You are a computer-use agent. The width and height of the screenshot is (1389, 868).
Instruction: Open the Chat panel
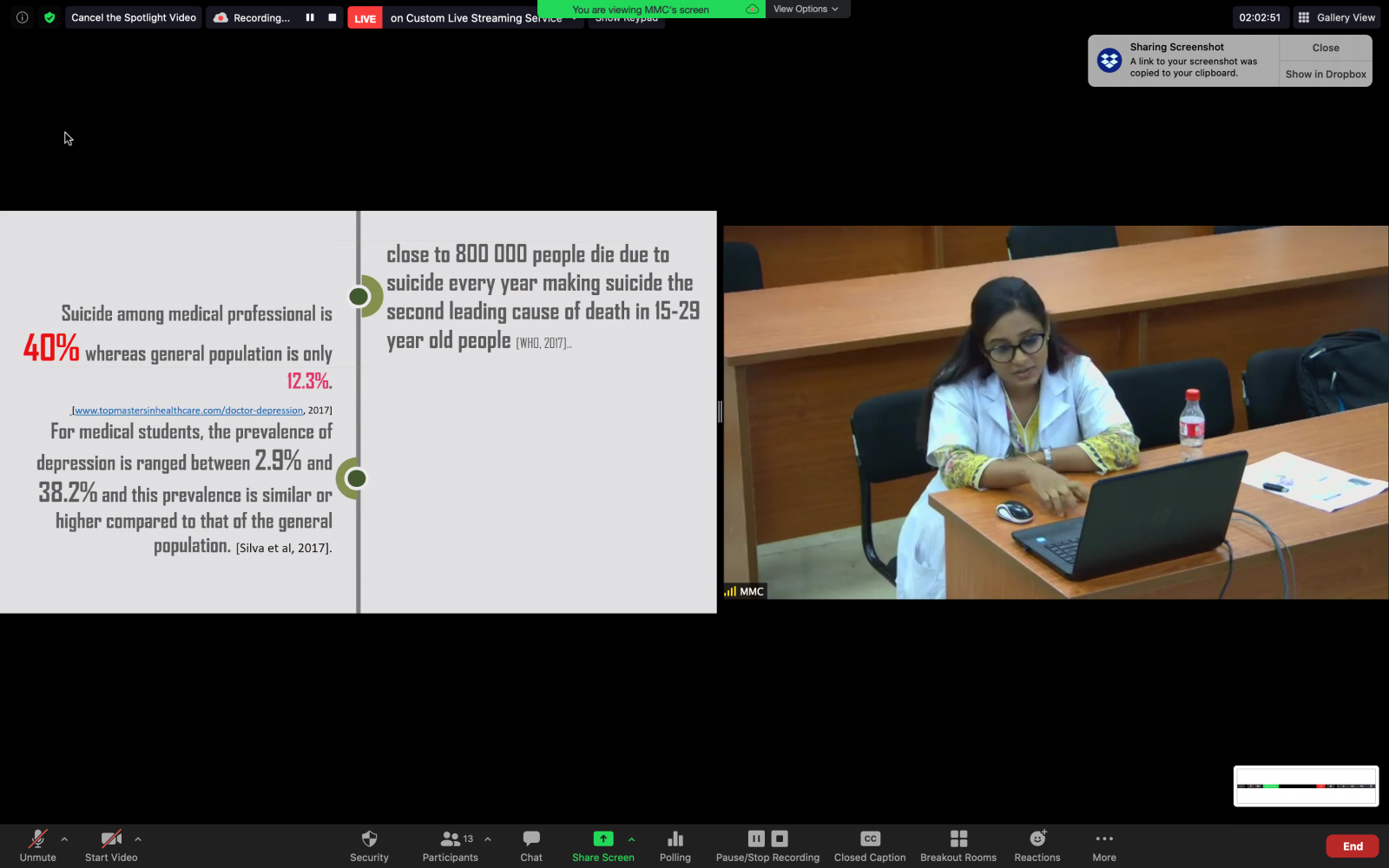point(531,839)
